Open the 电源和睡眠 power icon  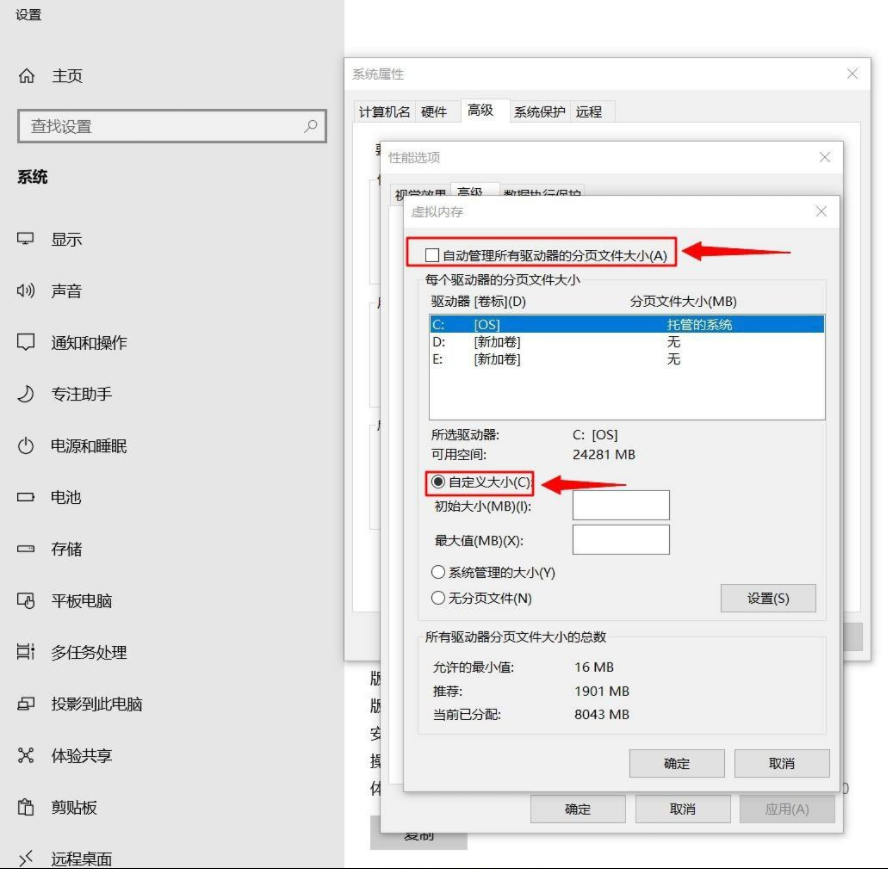pos(25,446)
